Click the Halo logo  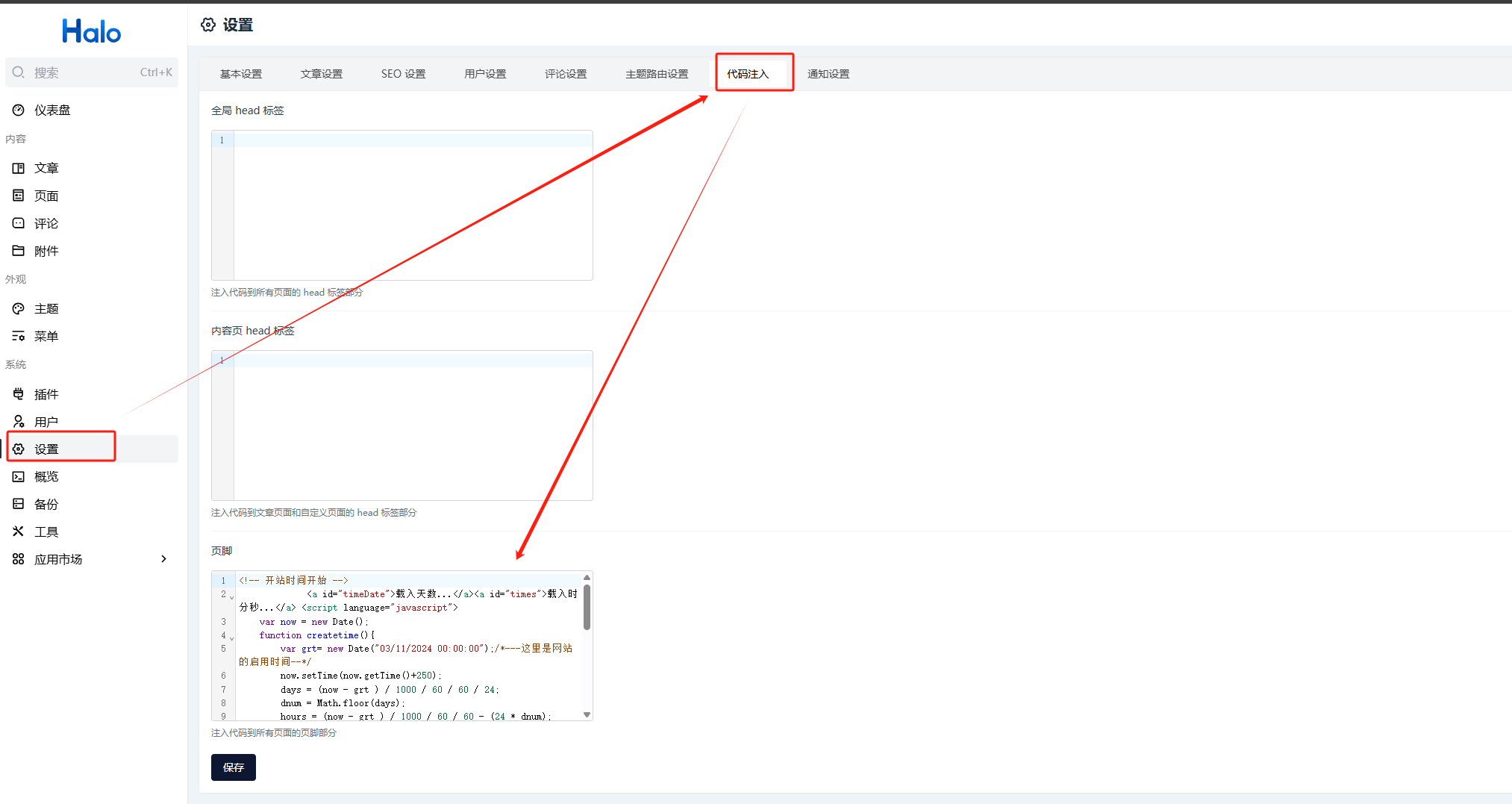point(91,31)
